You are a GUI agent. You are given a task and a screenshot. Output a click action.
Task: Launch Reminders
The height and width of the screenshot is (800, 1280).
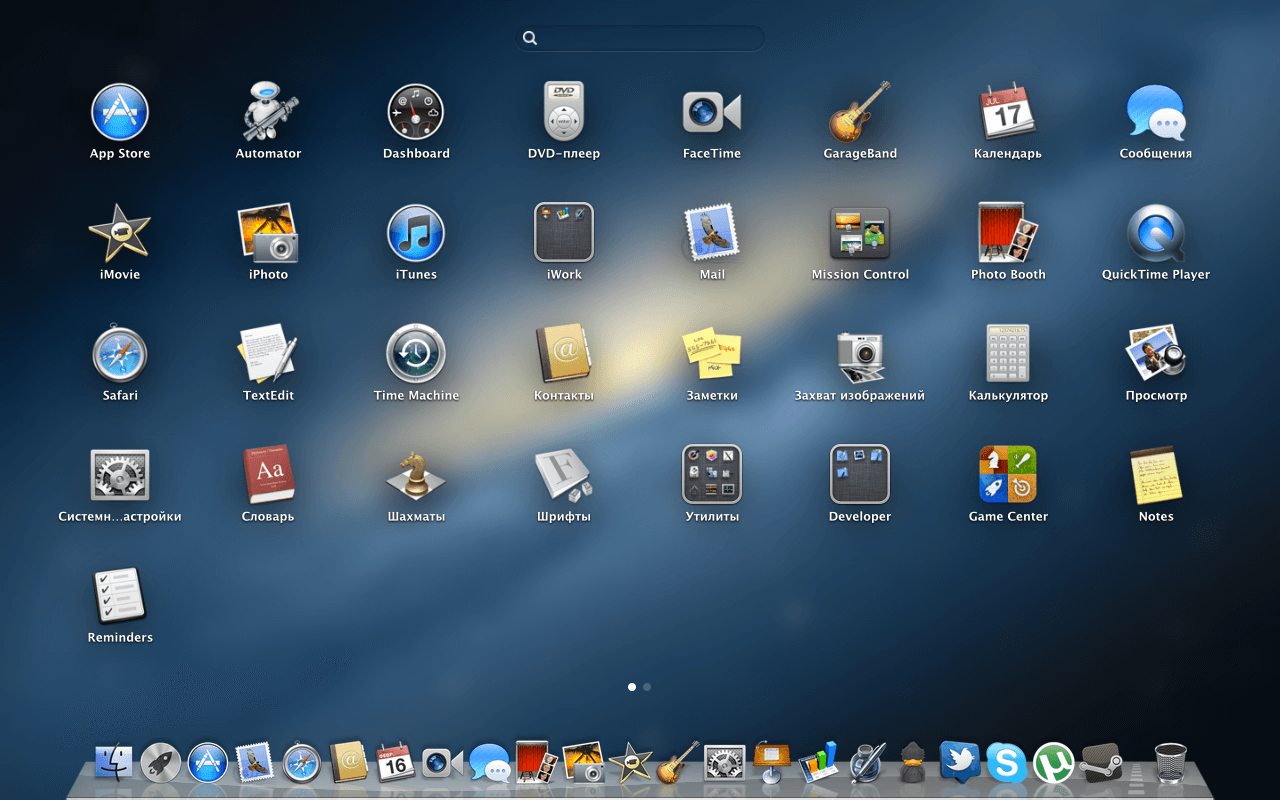click(x=120, y=596)
